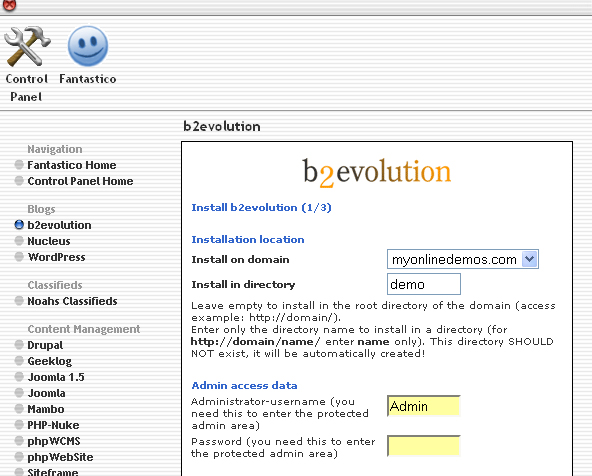The width and height of the screenshot is (592, 476).
Task: Open the Install on domain dropdown
Action: (462, 259)
